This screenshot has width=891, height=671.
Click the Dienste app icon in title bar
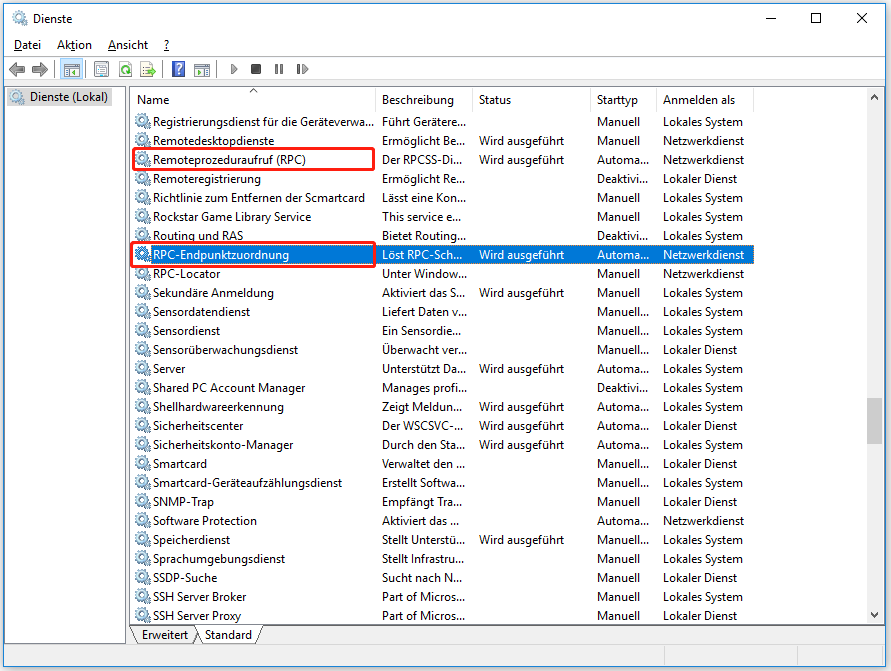pyautogui.click(x=20, y=18)
